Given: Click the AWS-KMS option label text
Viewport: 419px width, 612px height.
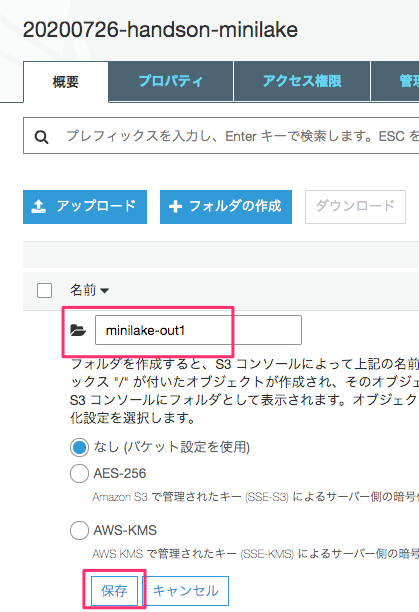Looking at the screenshot, I should pyautogui.click(x=125, y=530).
